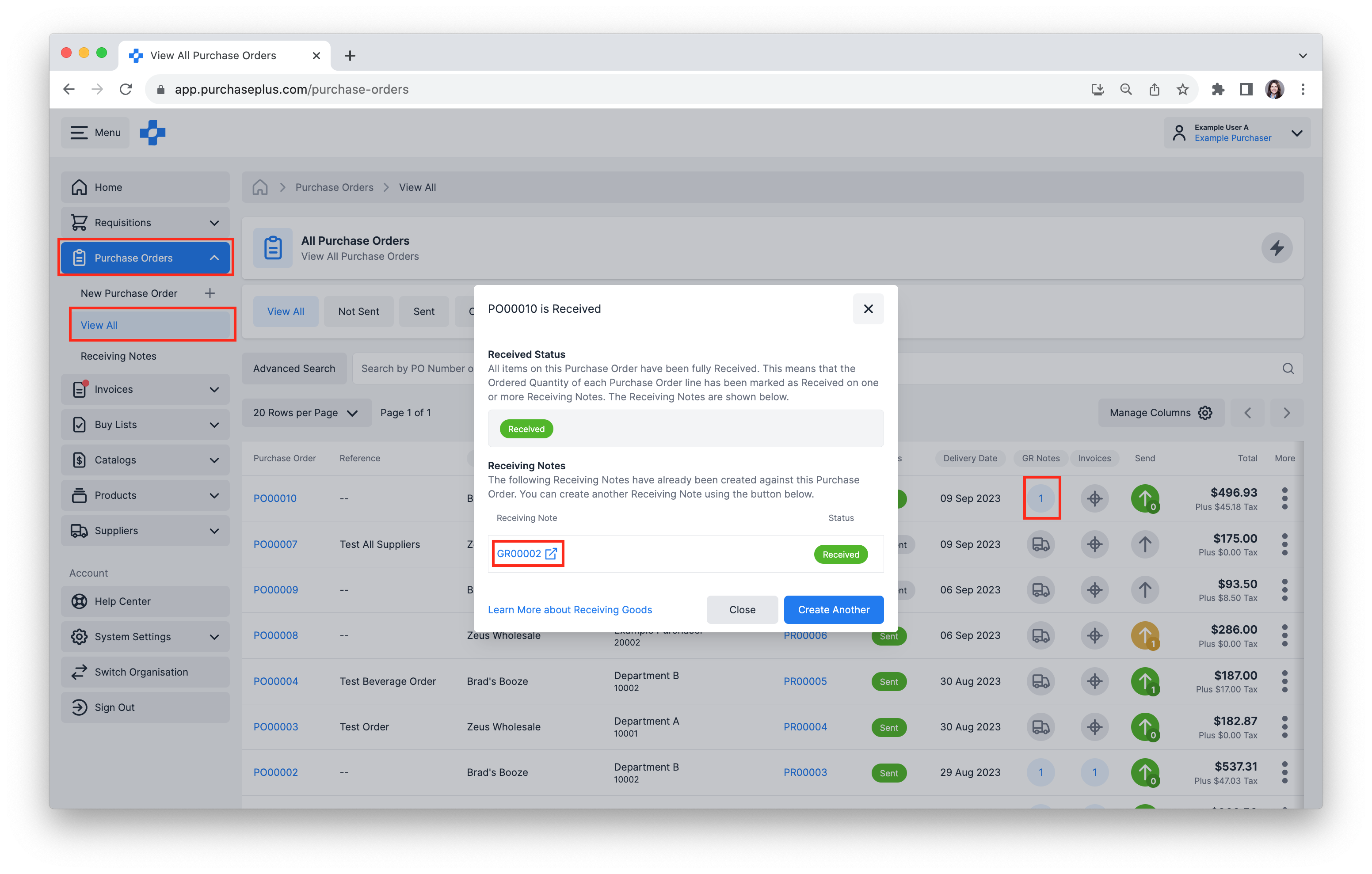Switch to the Not Sent tab
Screen dimensions: 1372x874
(x=358, y=312)
